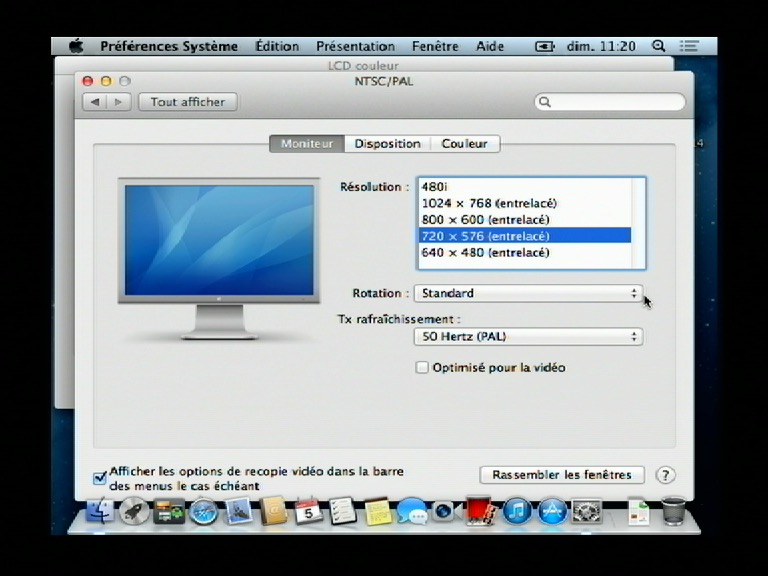Enable Optimisé pour la vidéo checkbox
The height and width of the screenshot is (576, 768).
coord(422,367)
